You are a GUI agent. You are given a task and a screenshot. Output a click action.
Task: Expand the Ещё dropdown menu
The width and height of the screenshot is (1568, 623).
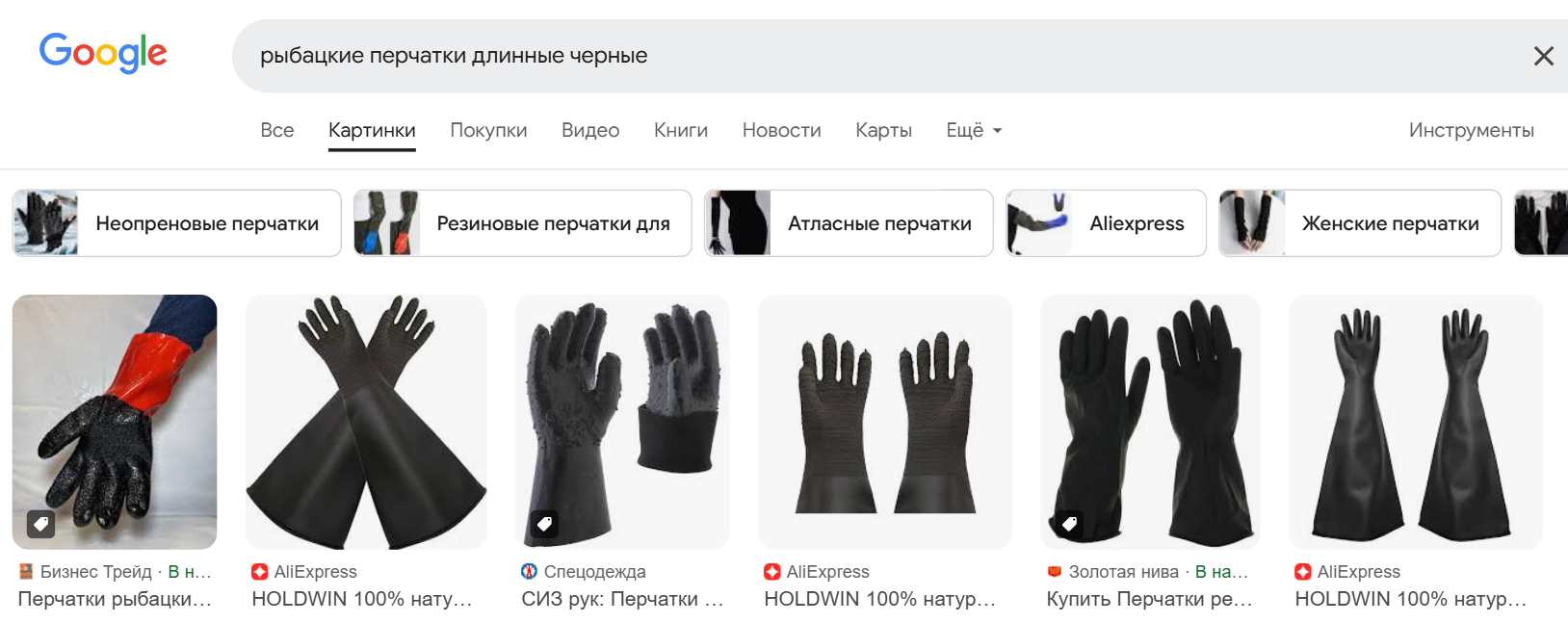(974, 130)
